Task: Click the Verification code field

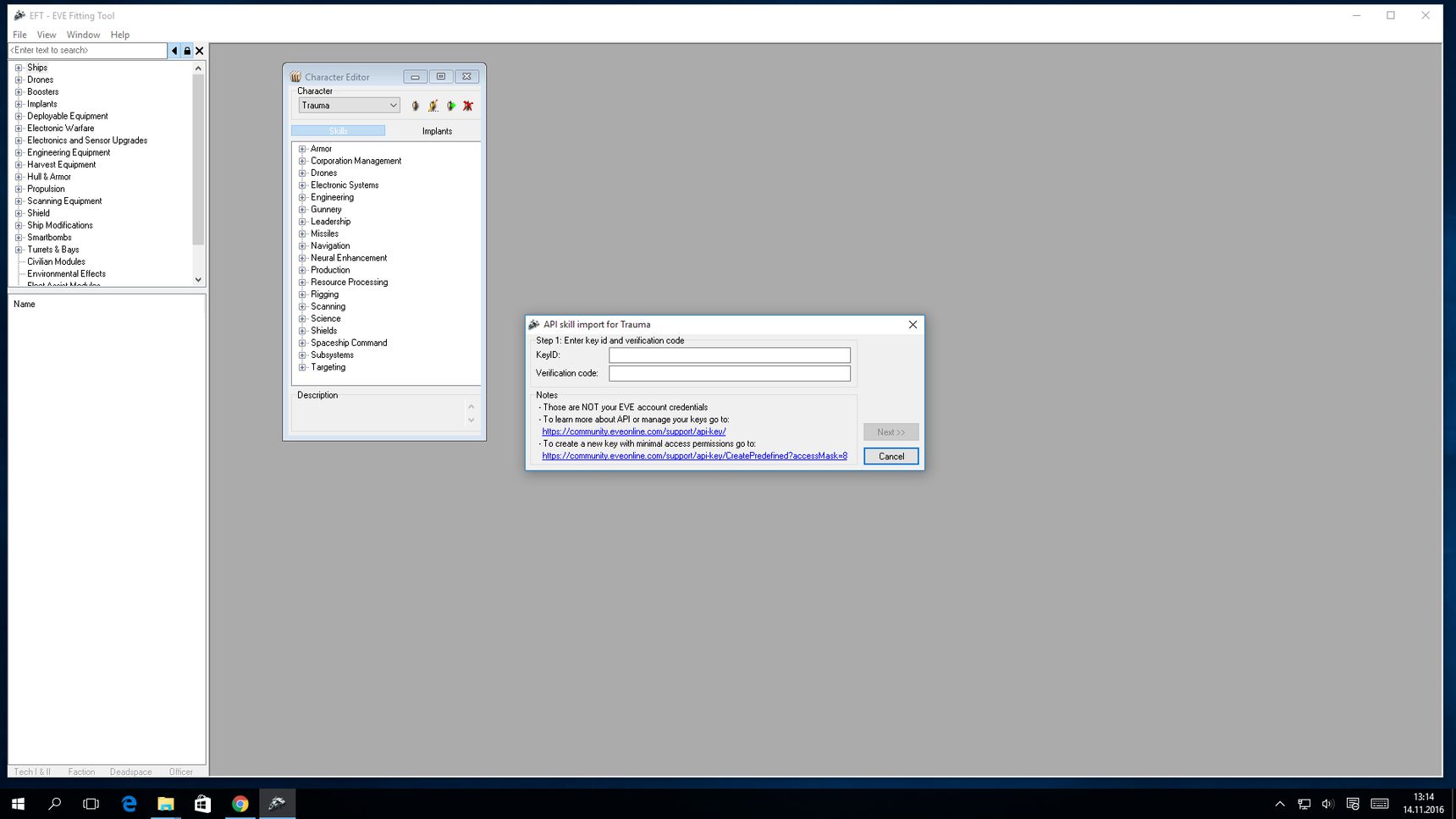Action: 730,373
